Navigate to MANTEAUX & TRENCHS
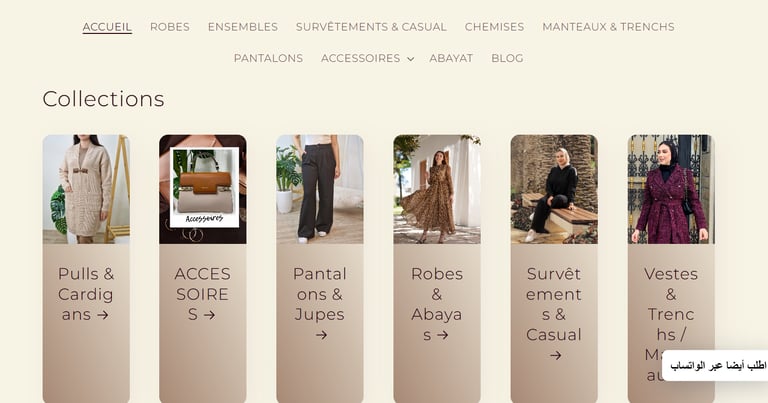Image resolution: width=768 pixels, height=403 pixels. point(608,27)
